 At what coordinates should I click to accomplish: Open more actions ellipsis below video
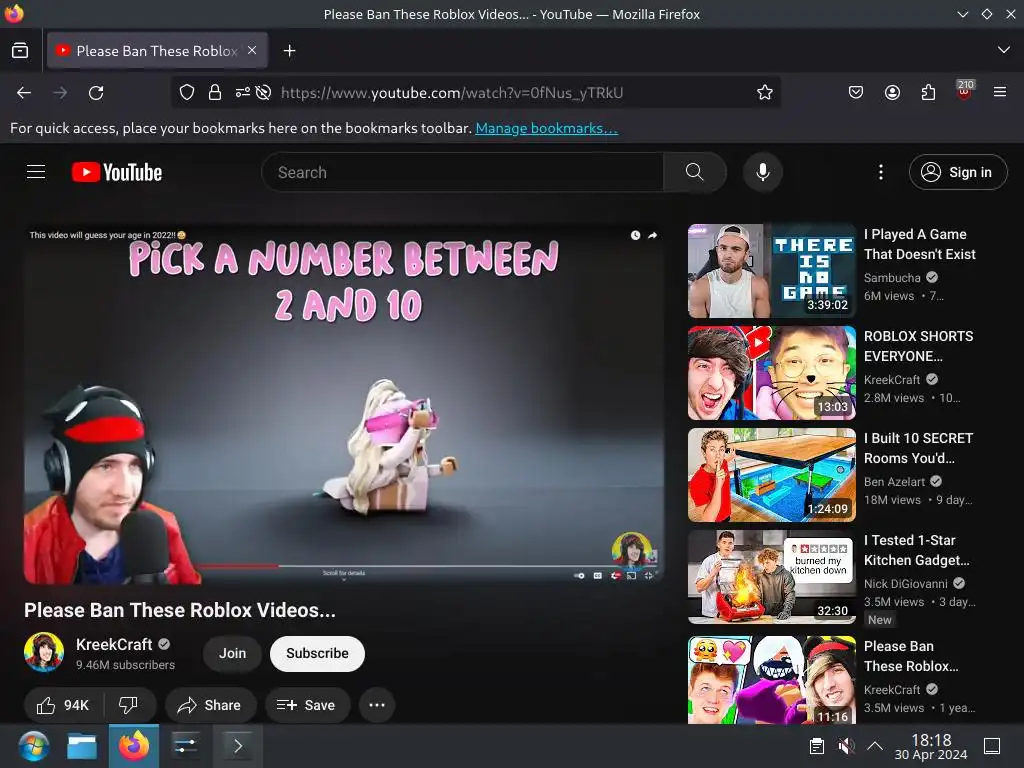tap(377, 705)
